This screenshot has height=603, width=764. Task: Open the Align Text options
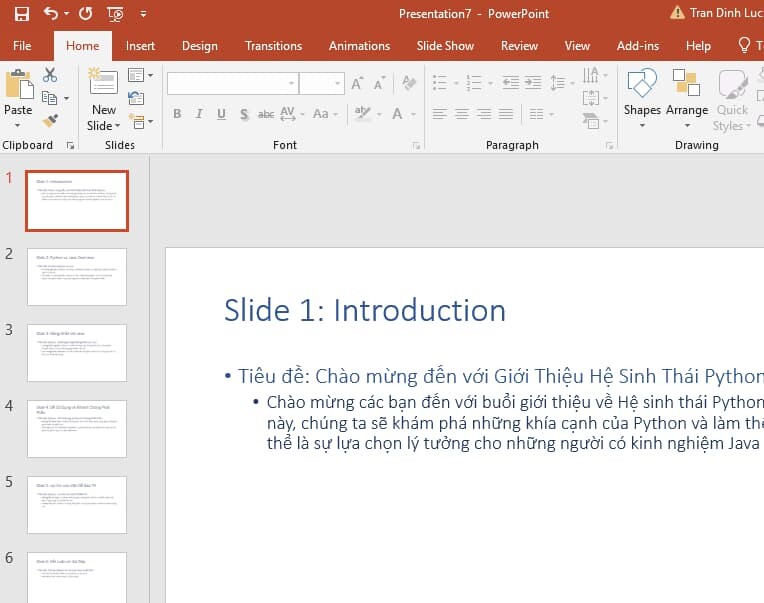595,98
